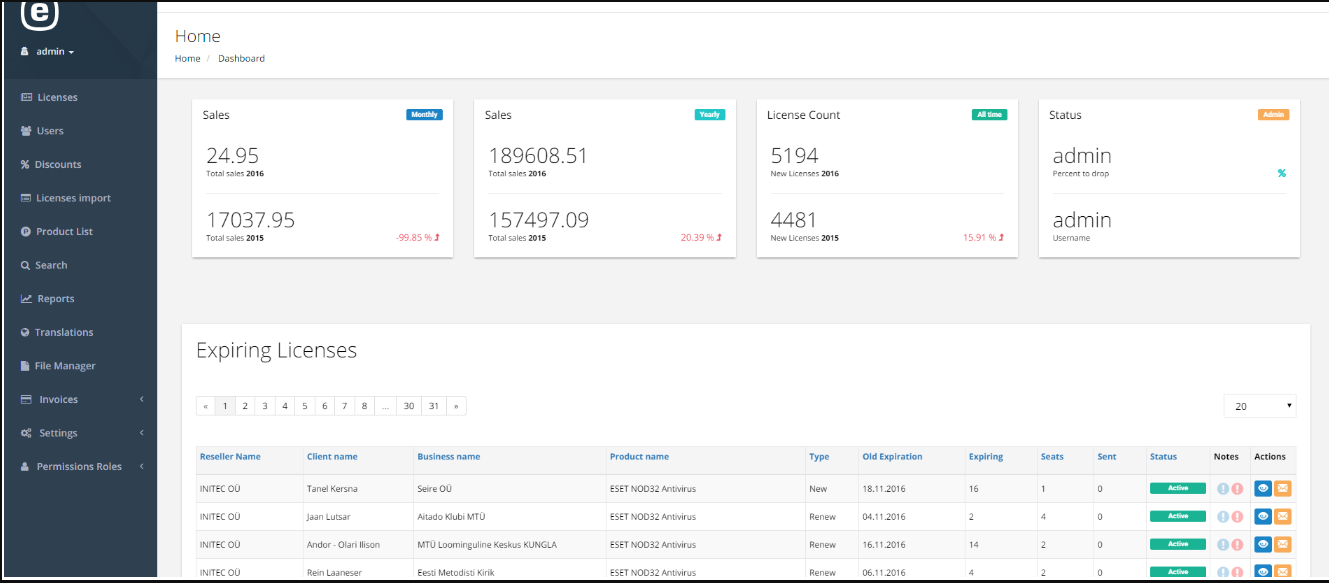
Task: Open Licenses import page
Action: click(x=66, y=198)
